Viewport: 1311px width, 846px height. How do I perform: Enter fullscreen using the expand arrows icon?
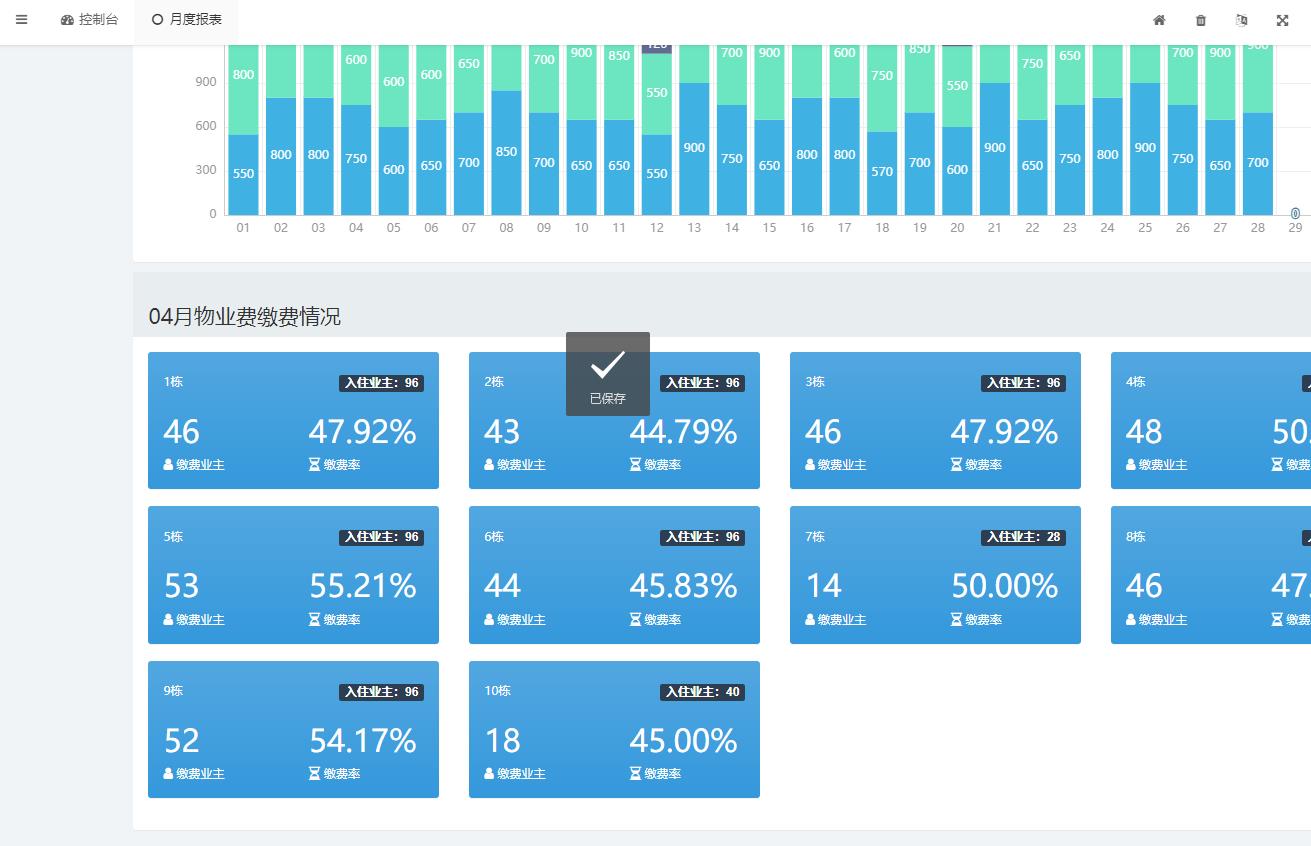point(1283,20)
